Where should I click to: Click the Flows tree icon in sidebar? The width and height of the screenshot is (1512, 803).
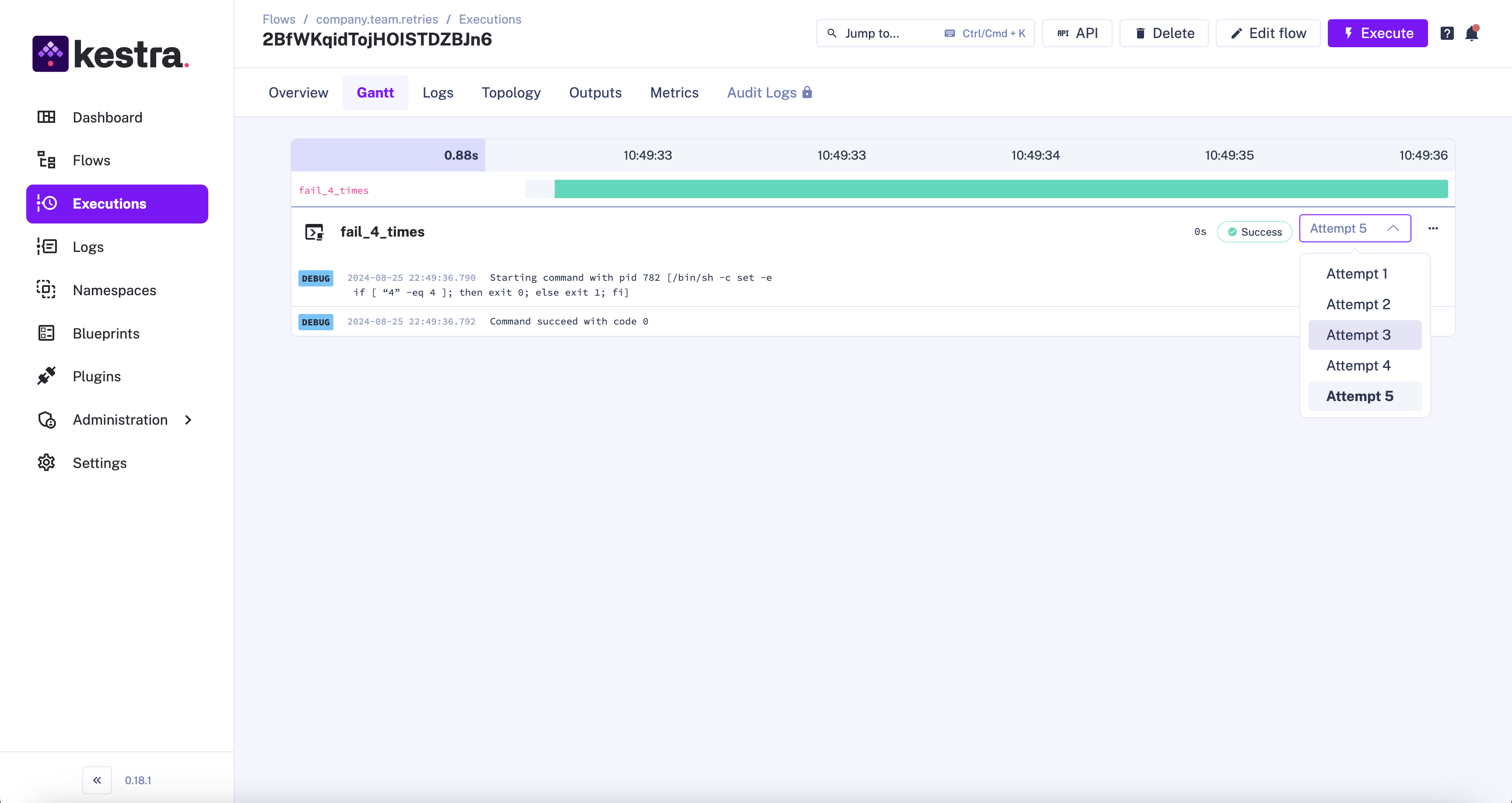pos(46,160)
